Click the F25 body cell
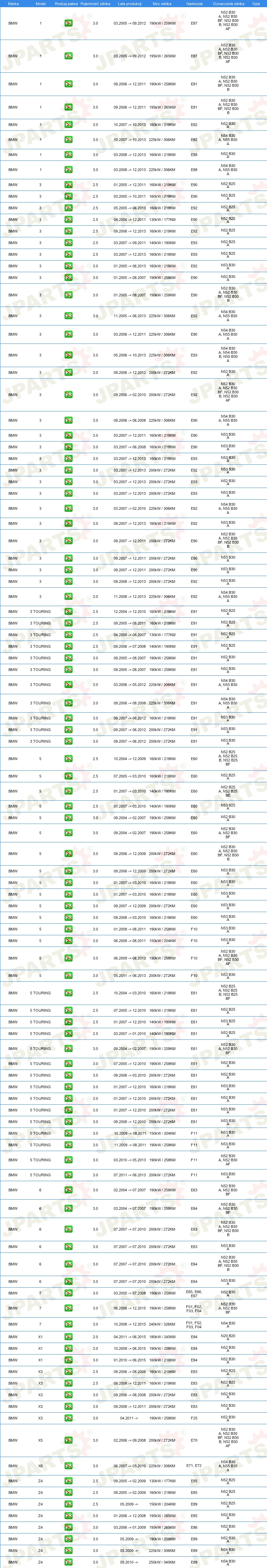267x1568 pixels. coord(194,1418)
